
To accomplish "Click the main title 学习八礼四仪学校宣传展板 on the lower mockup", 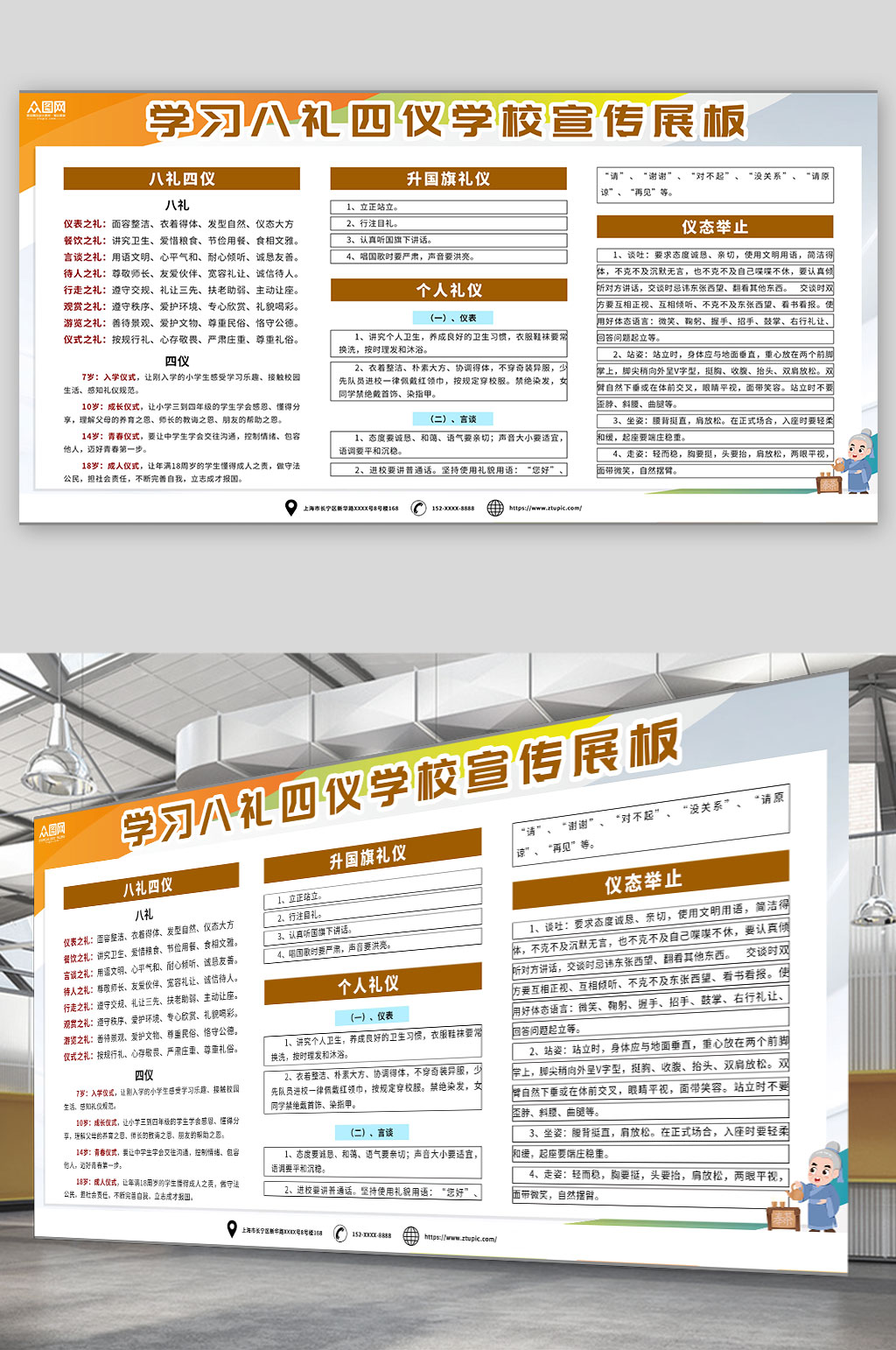I will pos(401,783).
